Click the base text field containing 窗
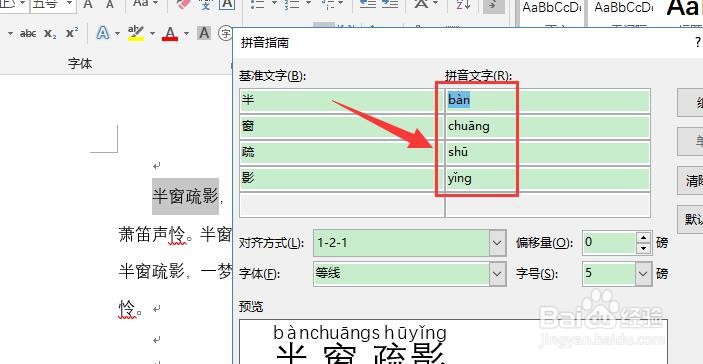703x364 pixels. coord(342,126)
